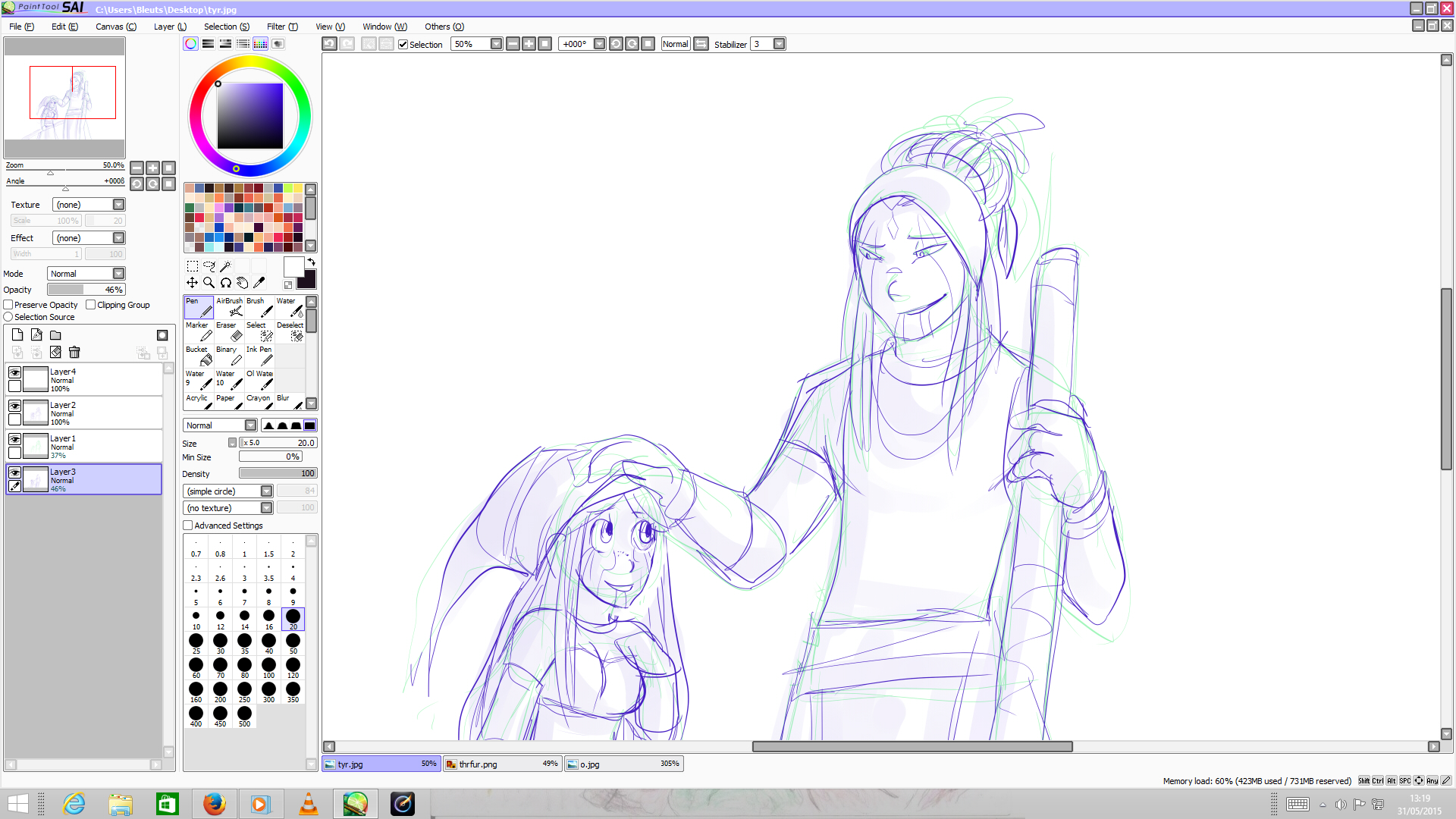Select the Ink Pen tool

(x=259, y=356)
